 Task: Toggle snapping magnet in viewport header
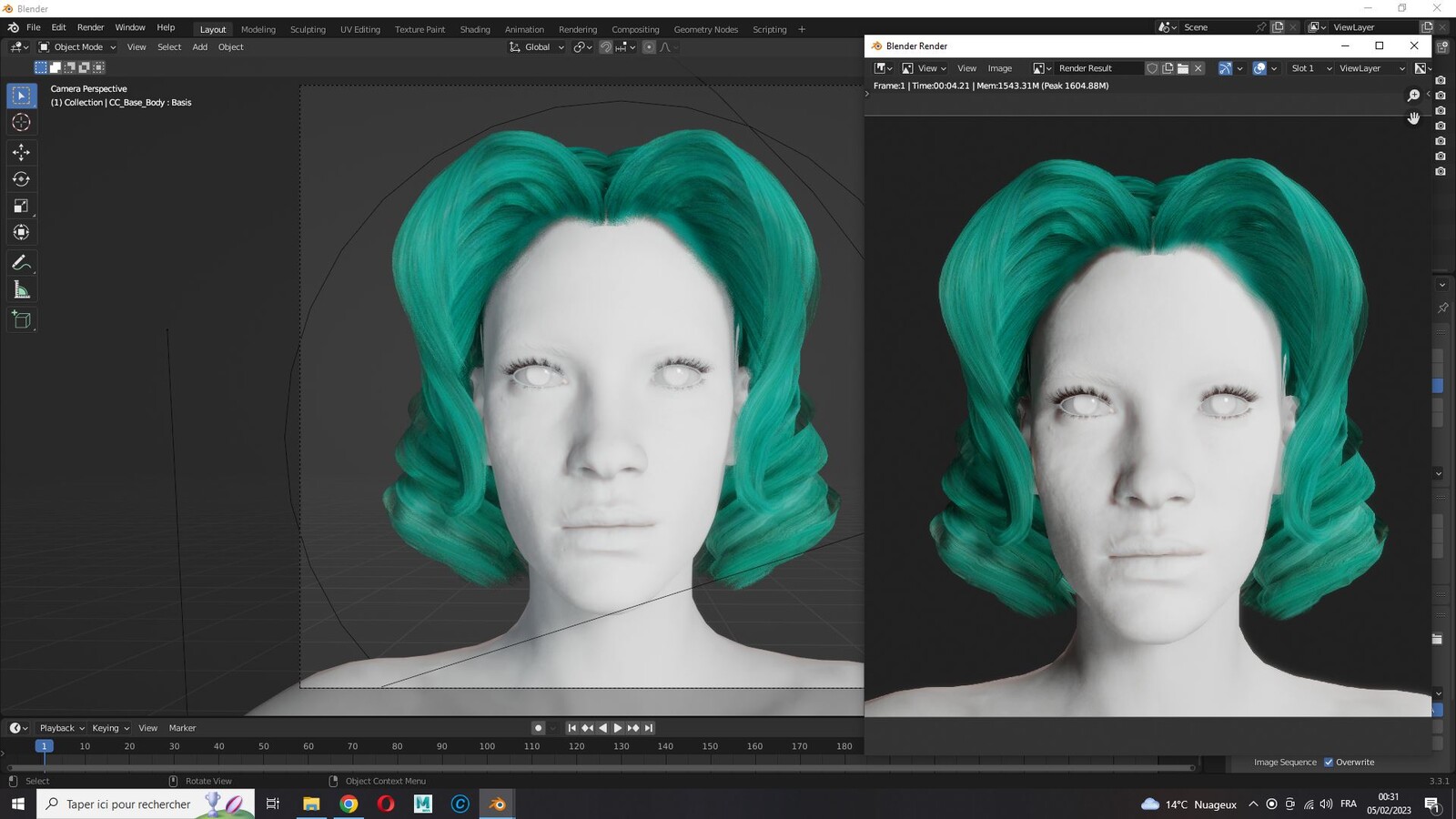(605, 47)
